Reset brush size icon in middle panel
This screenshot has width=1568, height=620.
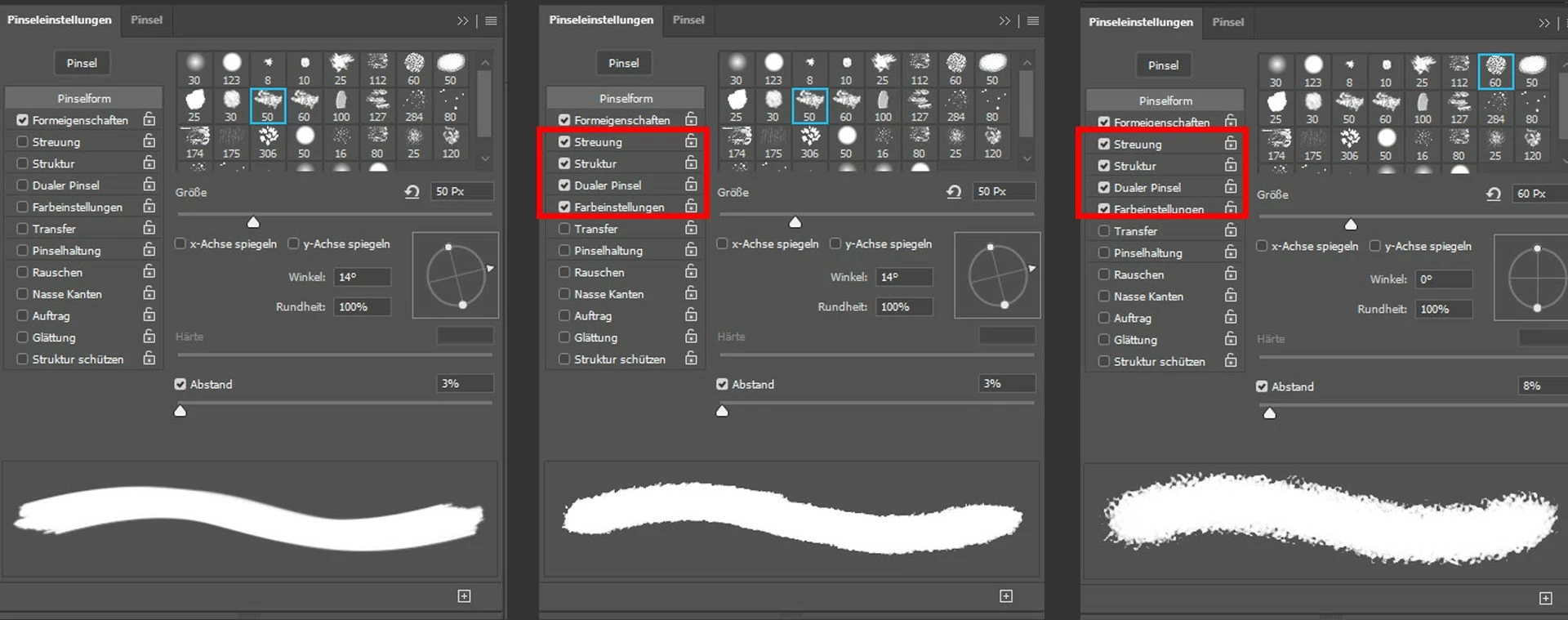pyautogui.click(x=954, y=191)
